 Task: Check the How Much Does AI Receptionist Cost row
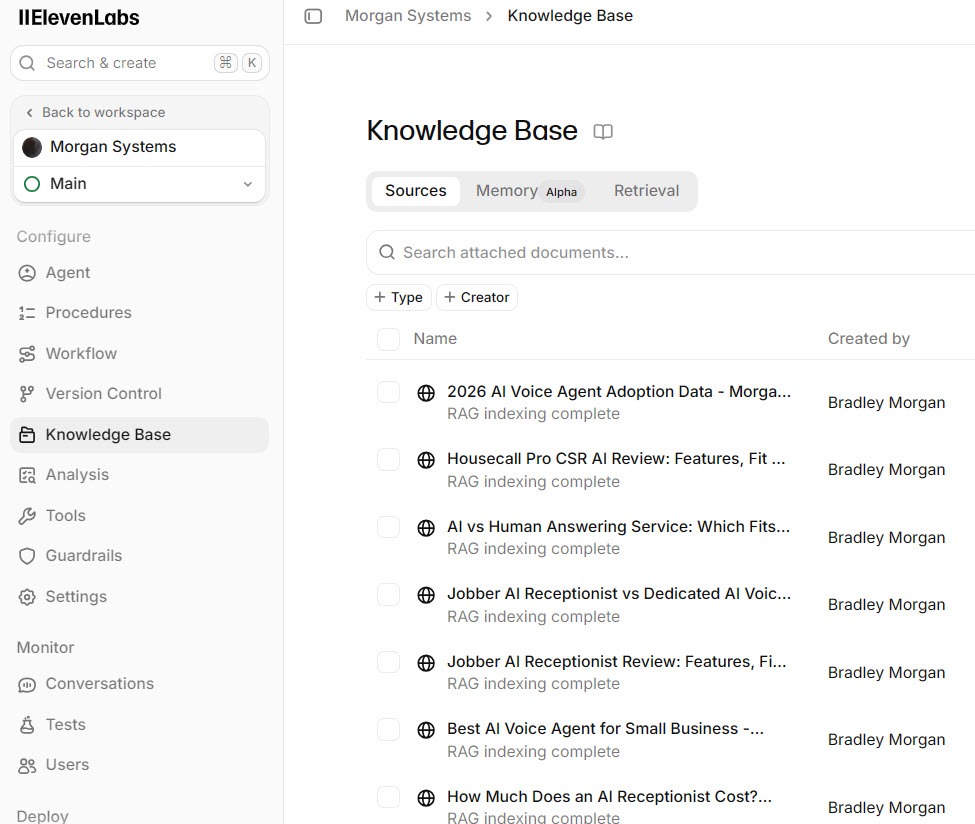coord(389,797)
